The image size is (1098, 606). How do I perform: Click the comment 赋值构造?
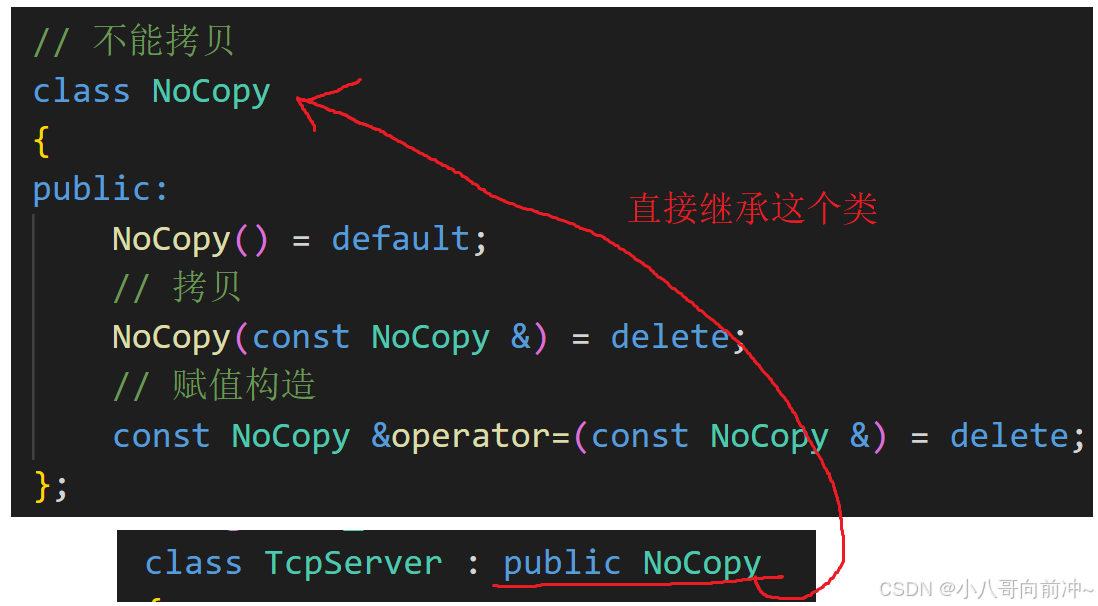coord(244,385)
